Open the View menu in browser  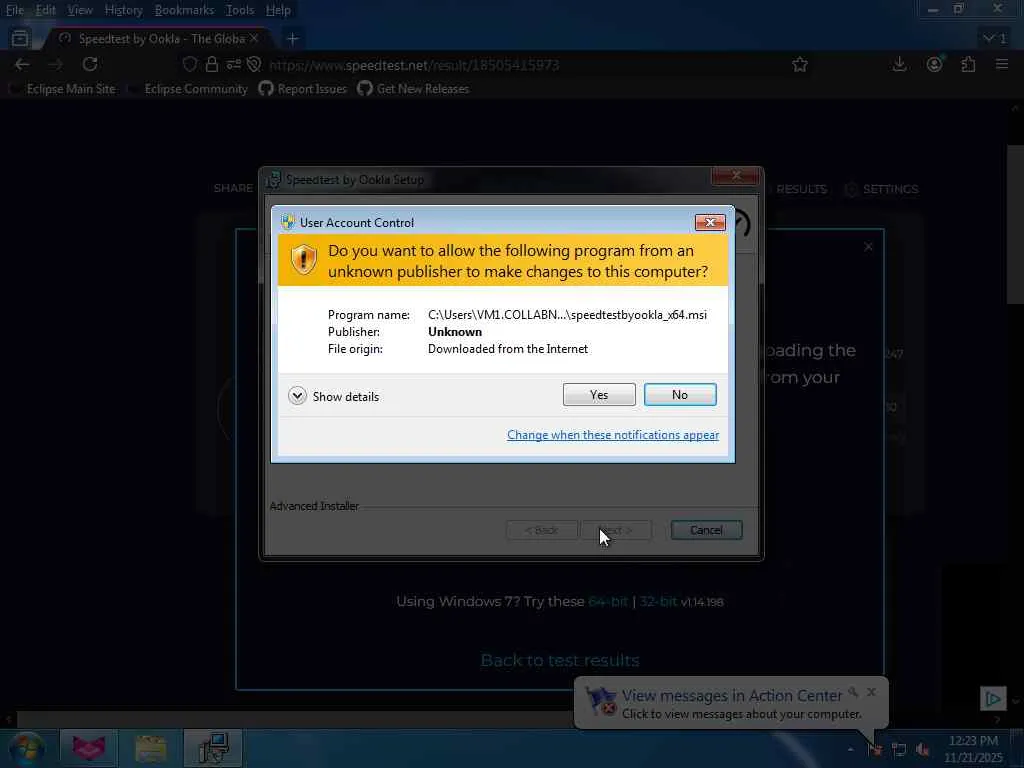click(x=80, y=10)
